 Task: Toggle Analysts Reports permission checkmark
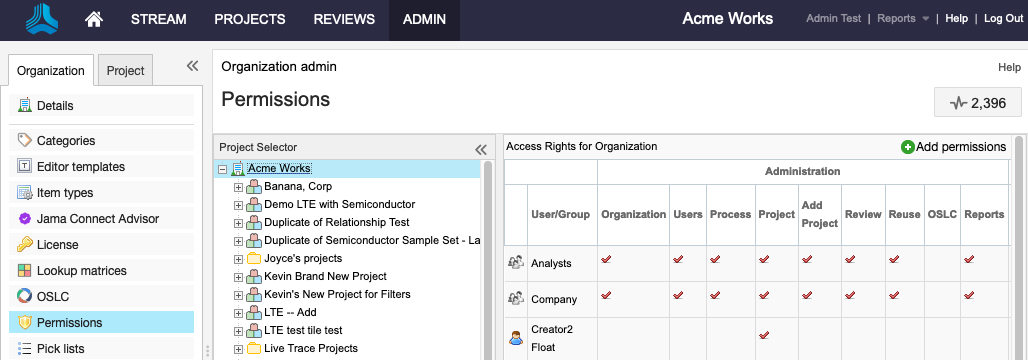click(x=970, y=260)
